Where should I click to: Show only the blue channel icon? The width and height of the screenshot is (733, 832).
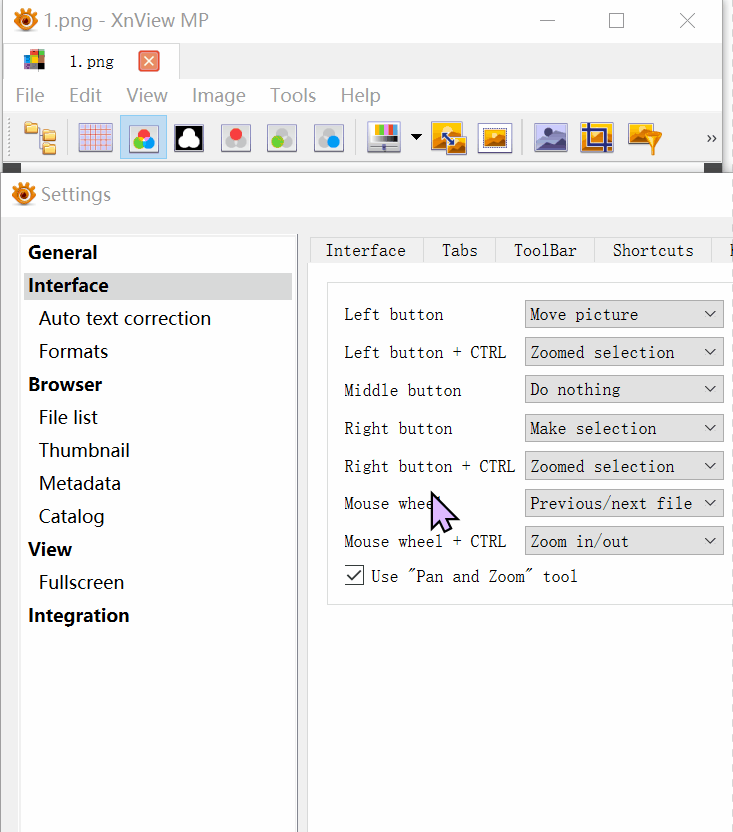click(x=329, y=138)
